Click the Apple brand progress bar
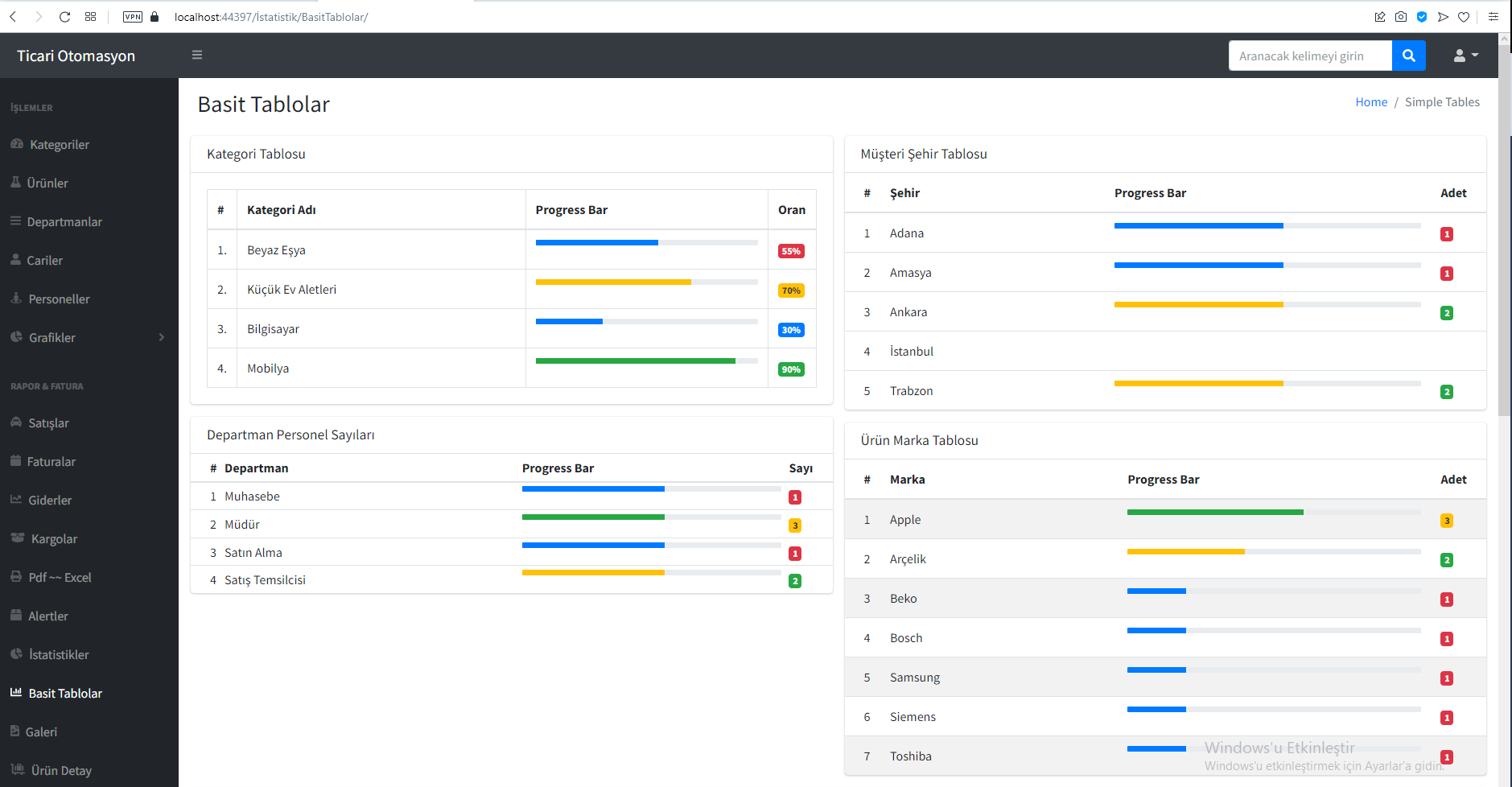Screen dimensions: 1512x787 point(1274,512)
